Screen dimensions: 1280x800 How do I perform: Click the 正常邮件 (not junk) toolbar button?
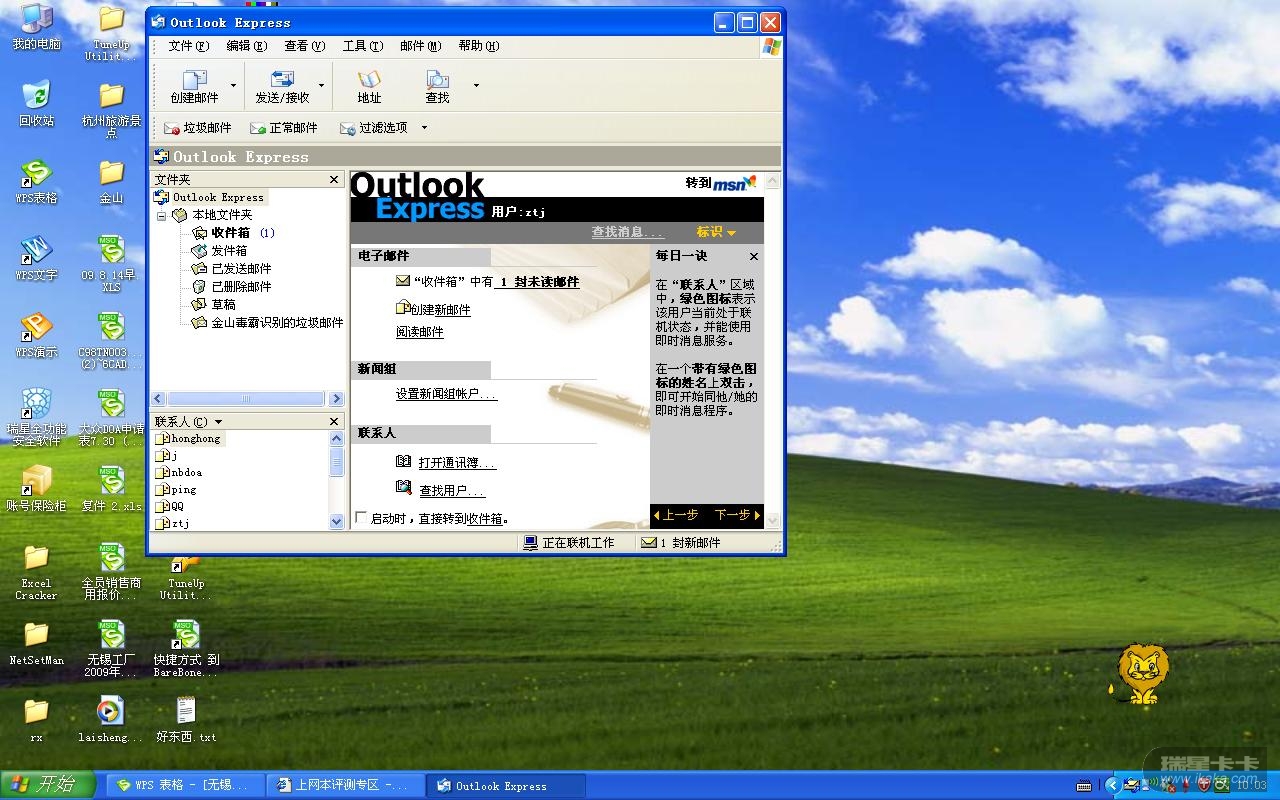(x=283, y=128)
